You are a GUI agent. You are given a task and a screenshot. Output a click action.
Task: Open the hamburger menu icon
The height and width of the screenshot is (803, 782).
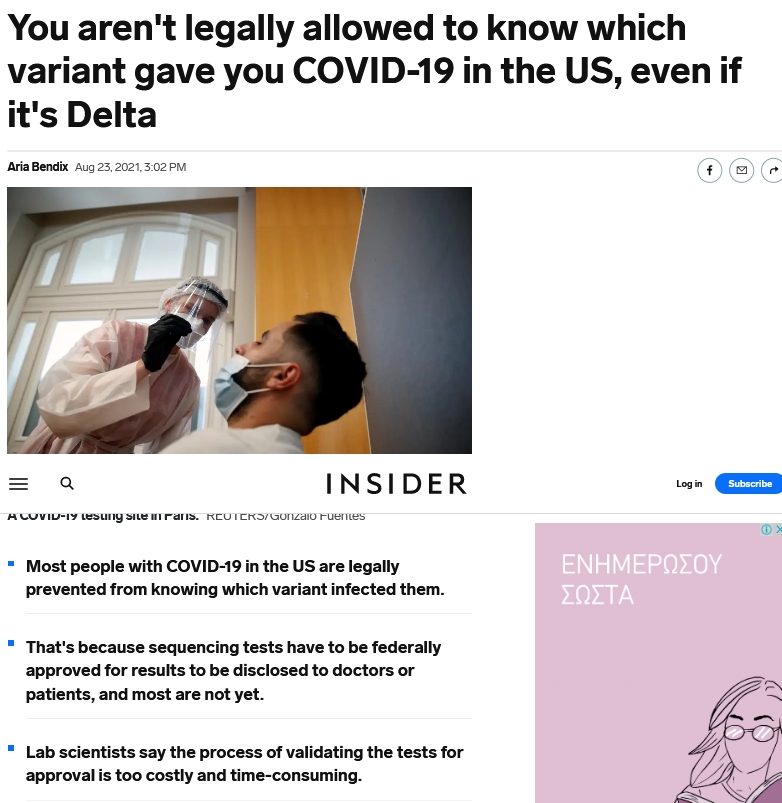click(x=18, y=484)
